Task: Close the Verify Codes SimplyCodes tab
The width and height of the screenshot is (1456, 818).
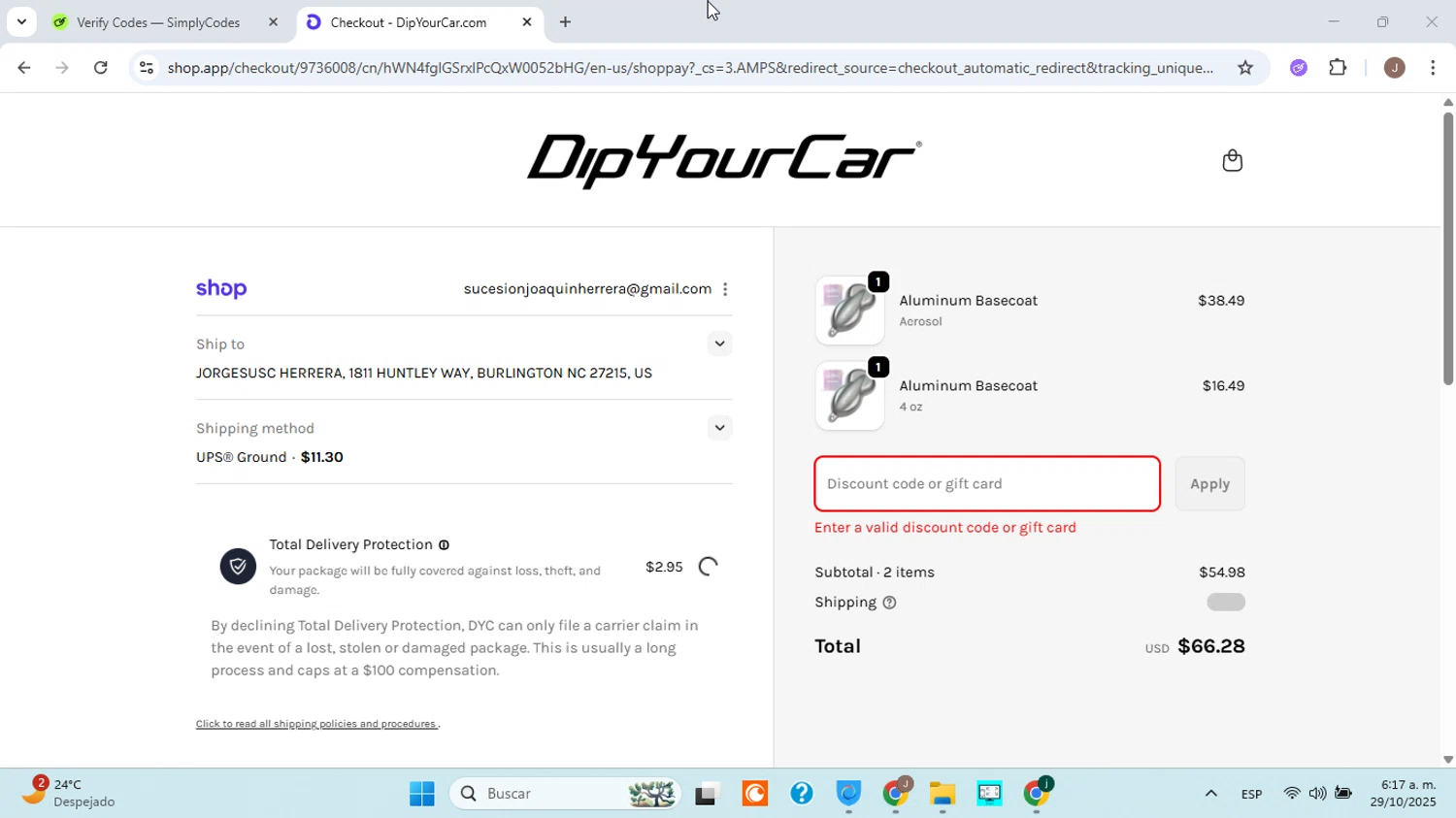Action: (x=273, y=22)
